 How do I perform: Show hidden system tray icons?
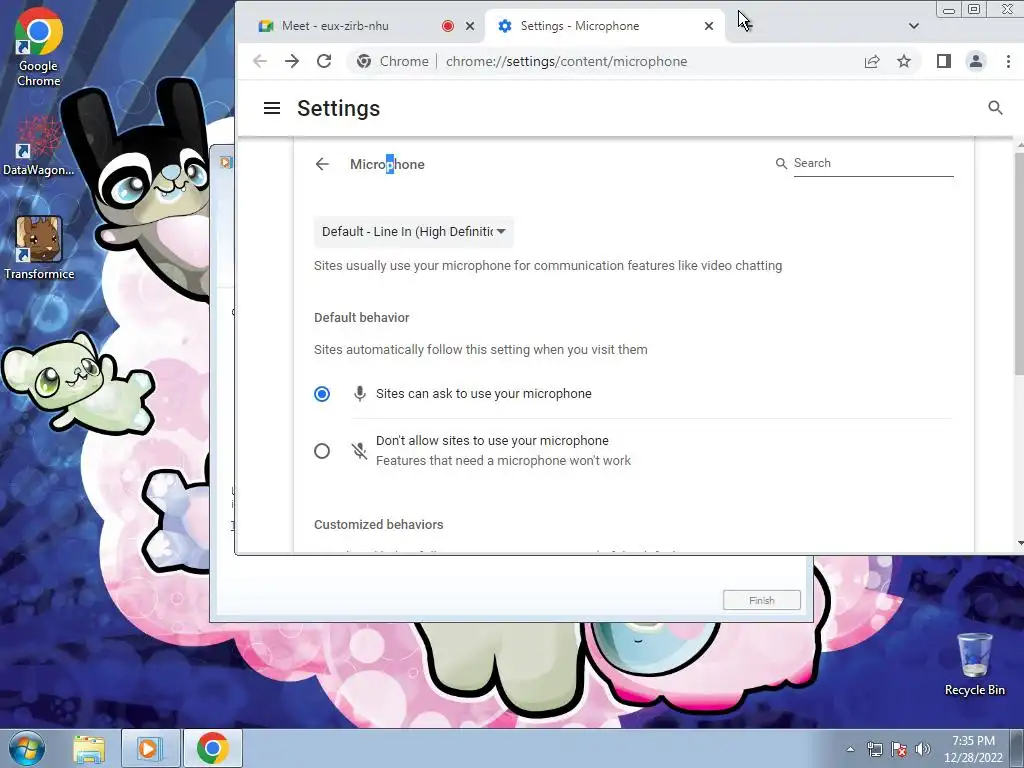click(850, 749)
